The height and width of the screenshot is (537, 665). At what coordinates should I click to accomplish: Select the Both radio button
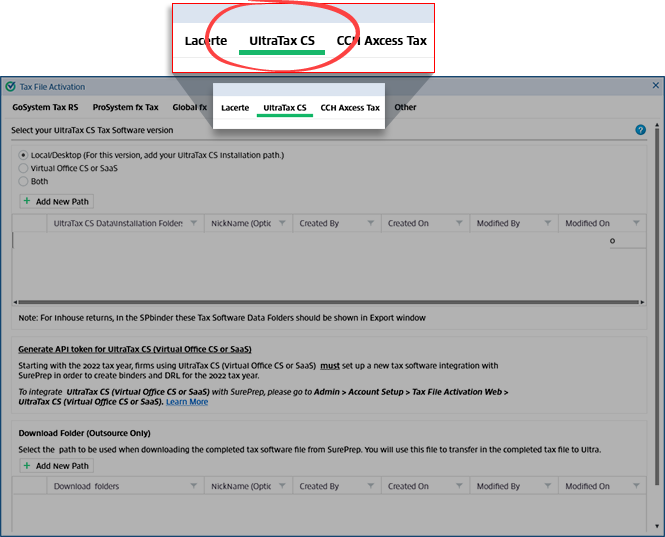point(24,181)
